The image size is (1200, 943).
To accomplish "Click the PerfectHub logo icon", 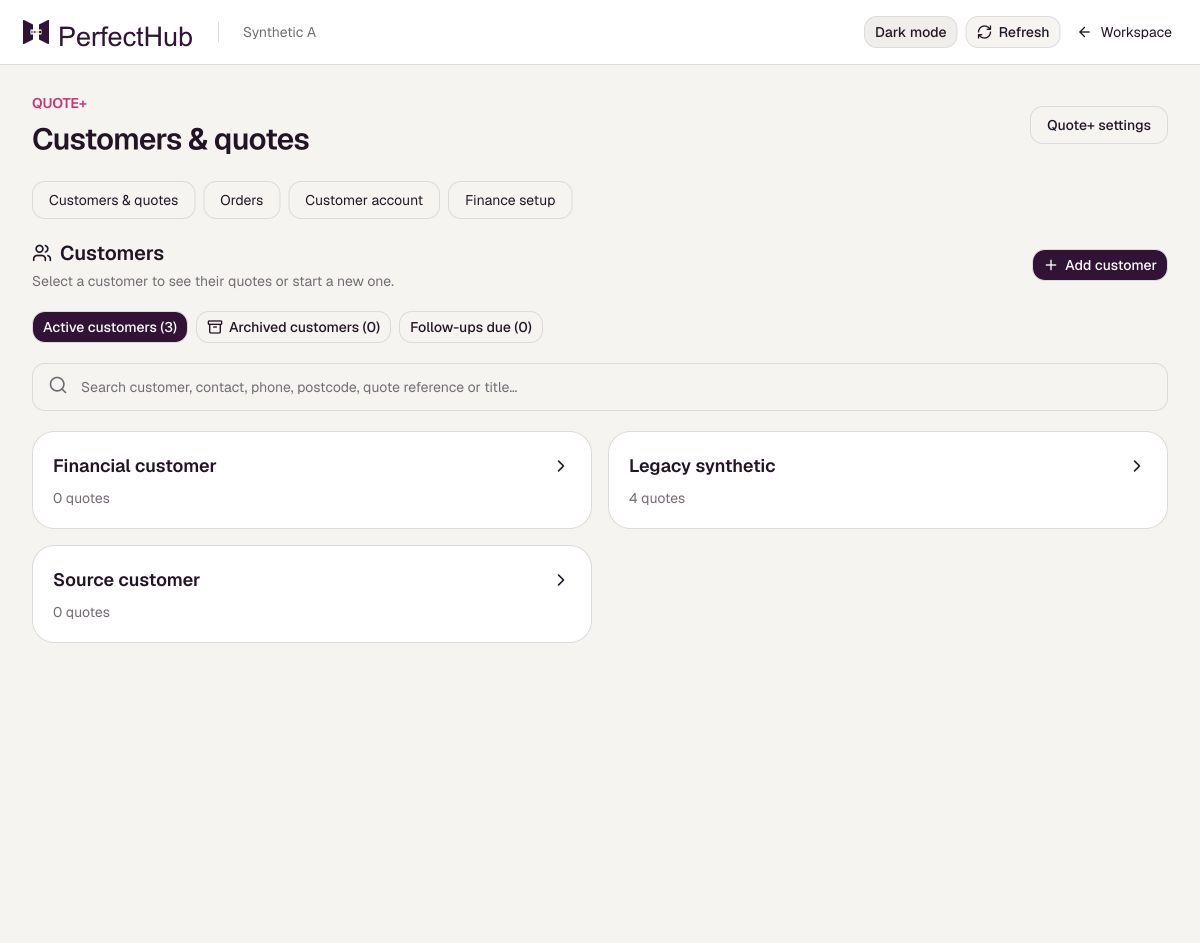I will (x=36, y=32).
